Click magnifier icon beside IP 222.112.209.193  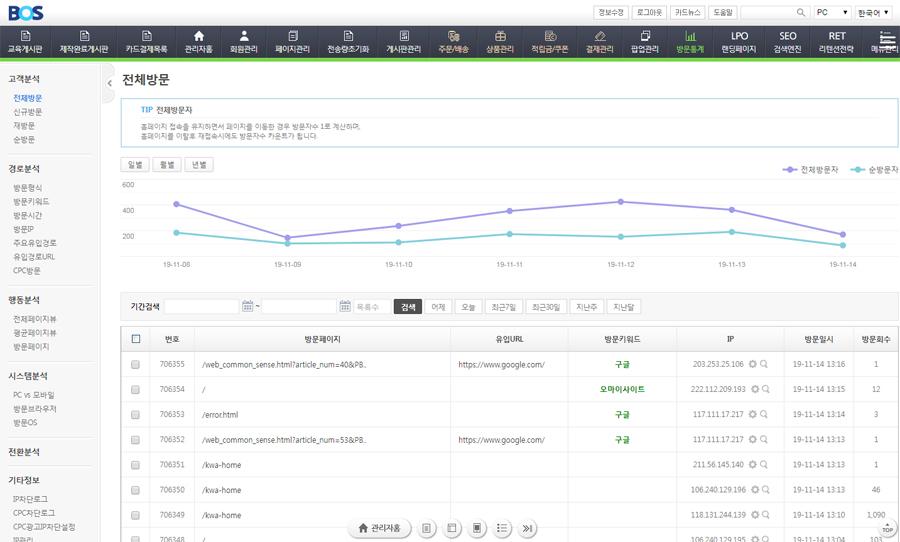(765, 390)
